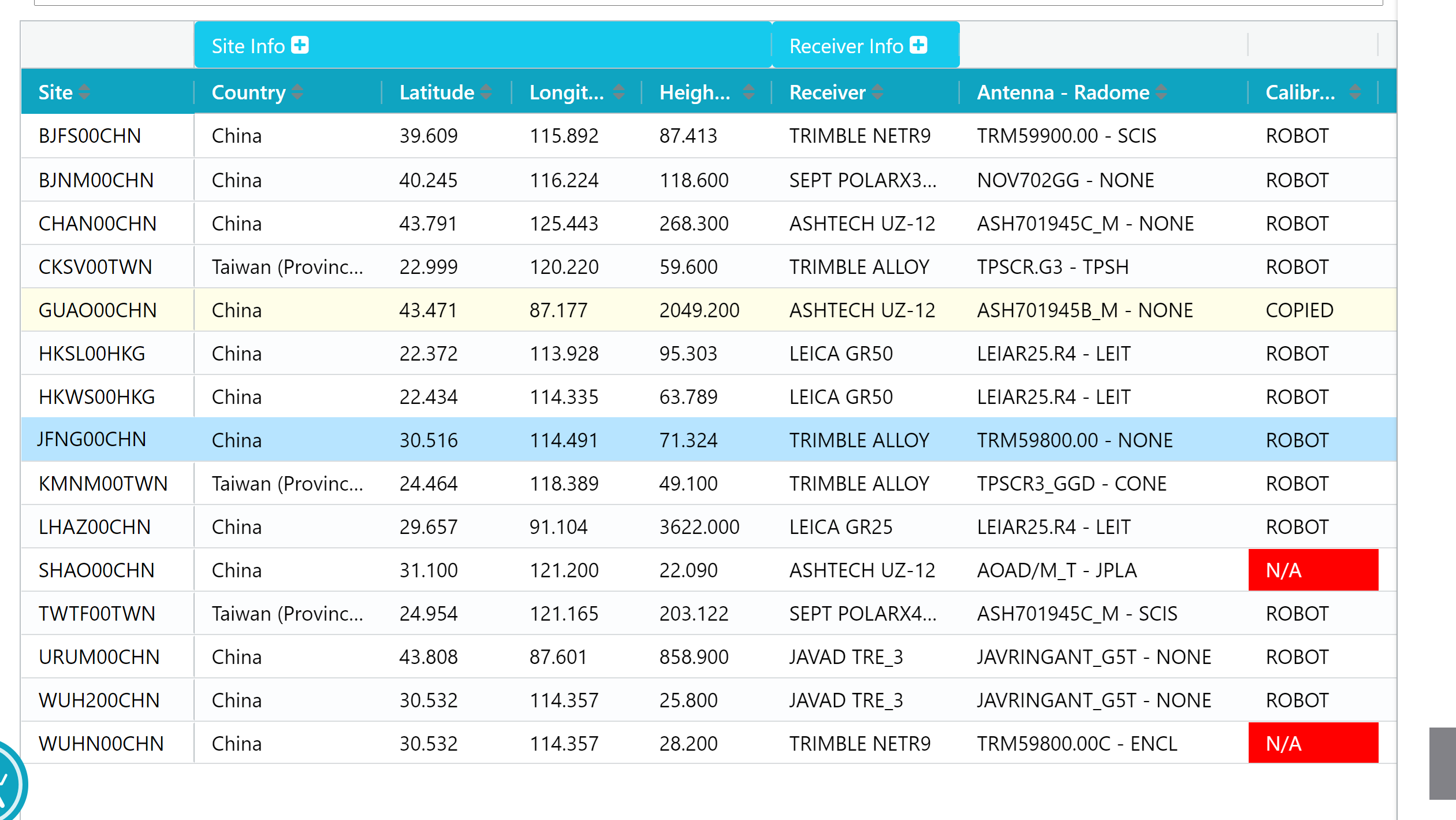Sort by Antenna - Radome arrows

[x=1161, y=92]
